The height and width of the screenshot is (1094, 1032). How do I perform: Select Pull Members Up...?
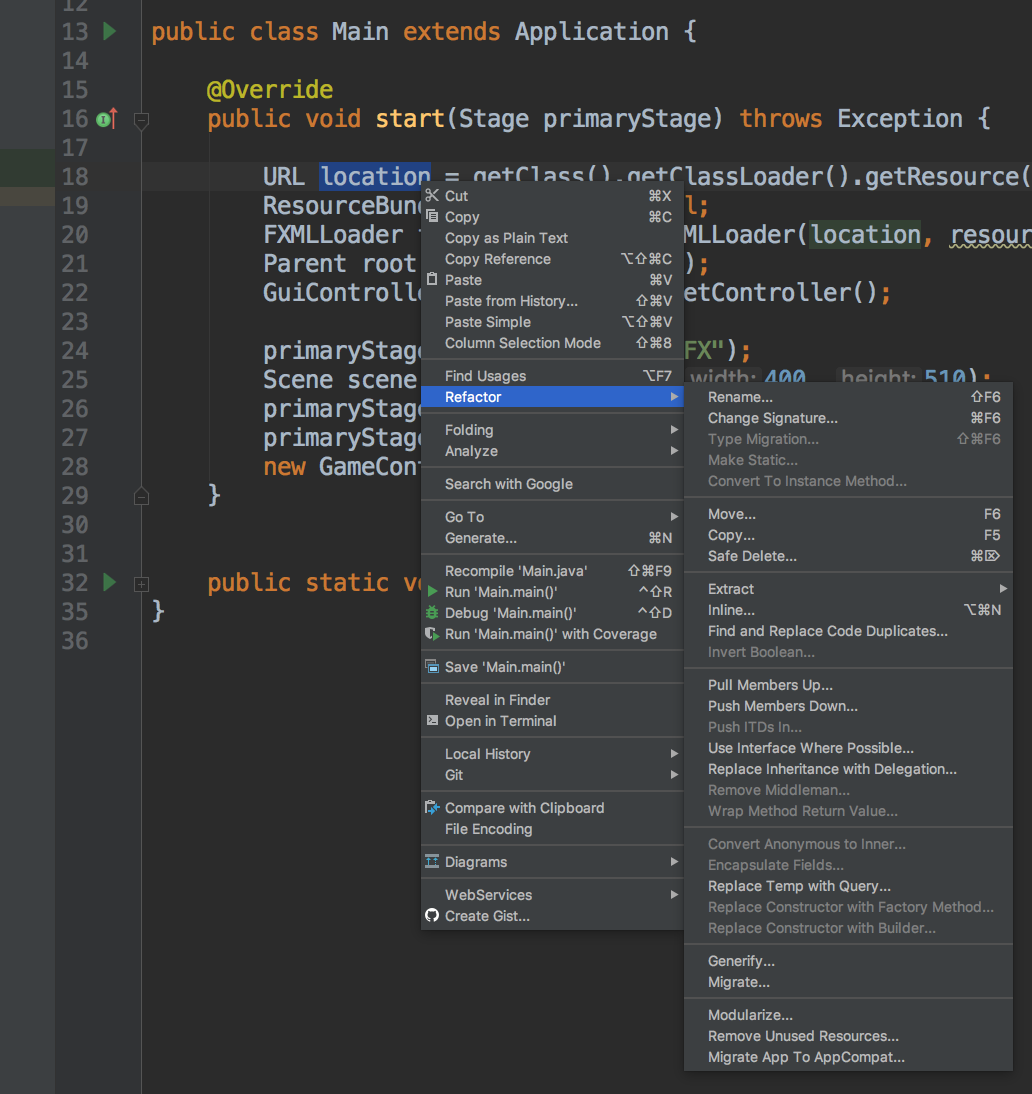click(x=848, y=684)
